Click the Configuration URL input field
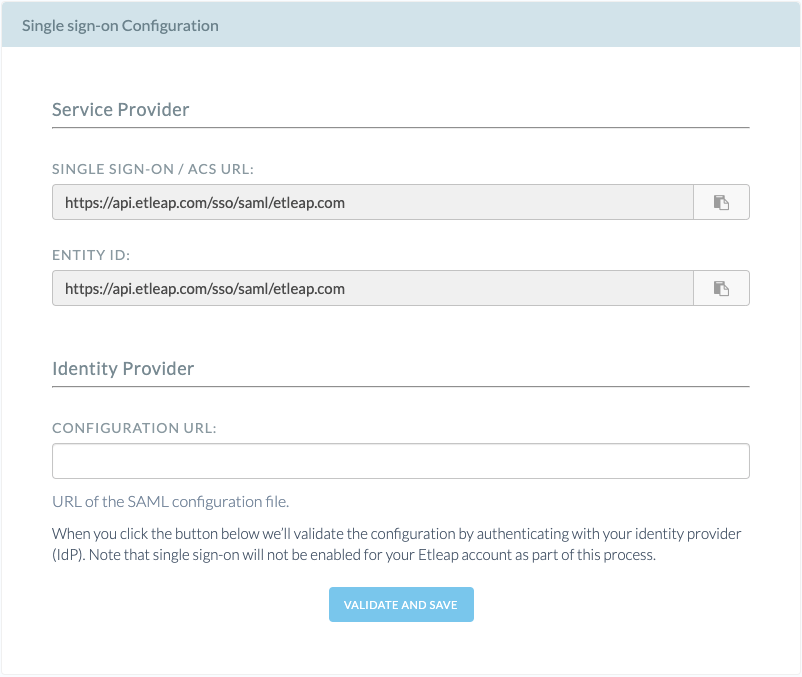Image resolution: width=802 pixels, height=677 pixels. pyautogui.click(x=400, y=462)
